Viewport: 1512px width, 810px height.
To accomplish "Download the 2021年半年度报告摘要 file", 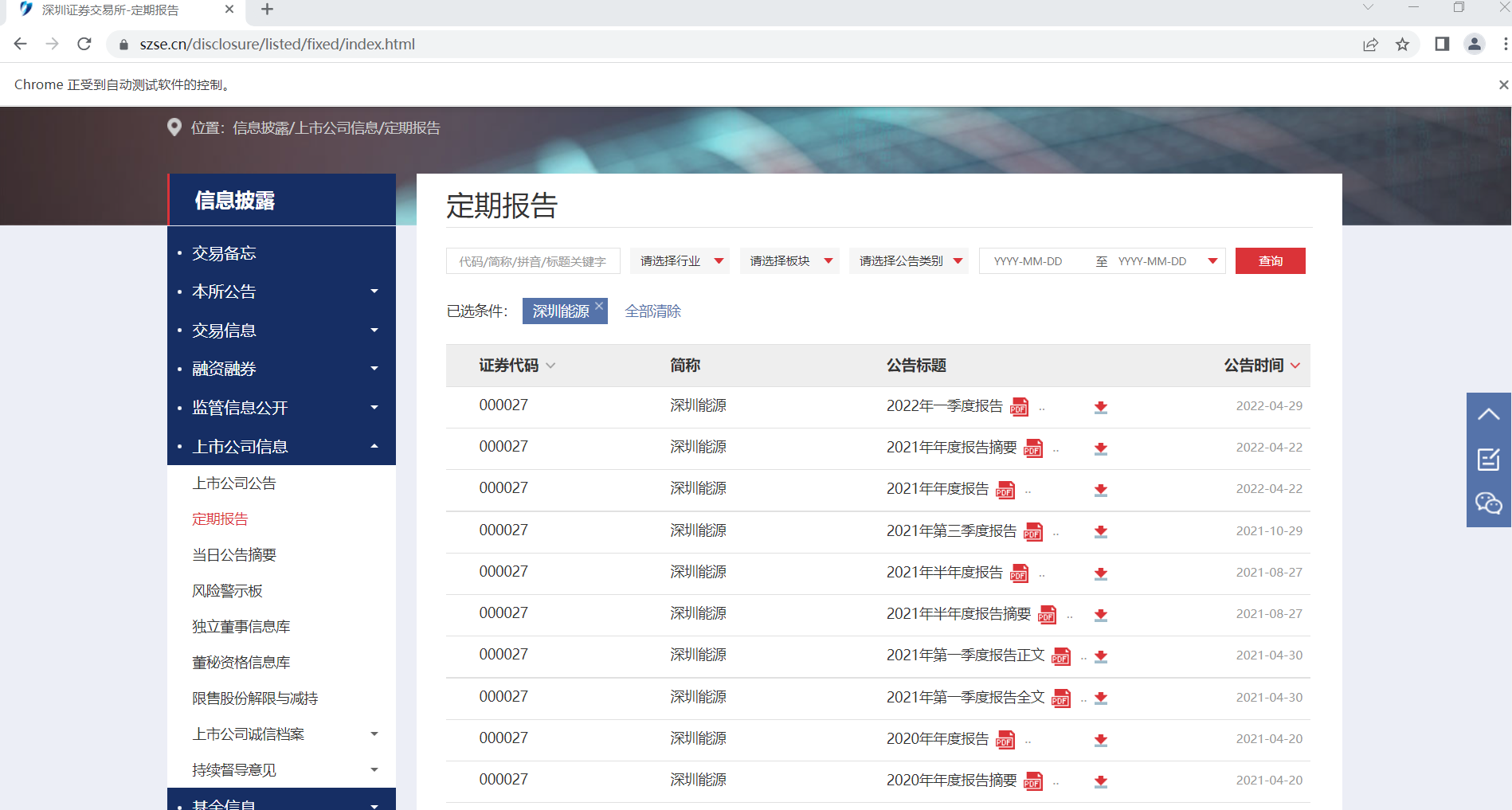I will pos(1101,615).
